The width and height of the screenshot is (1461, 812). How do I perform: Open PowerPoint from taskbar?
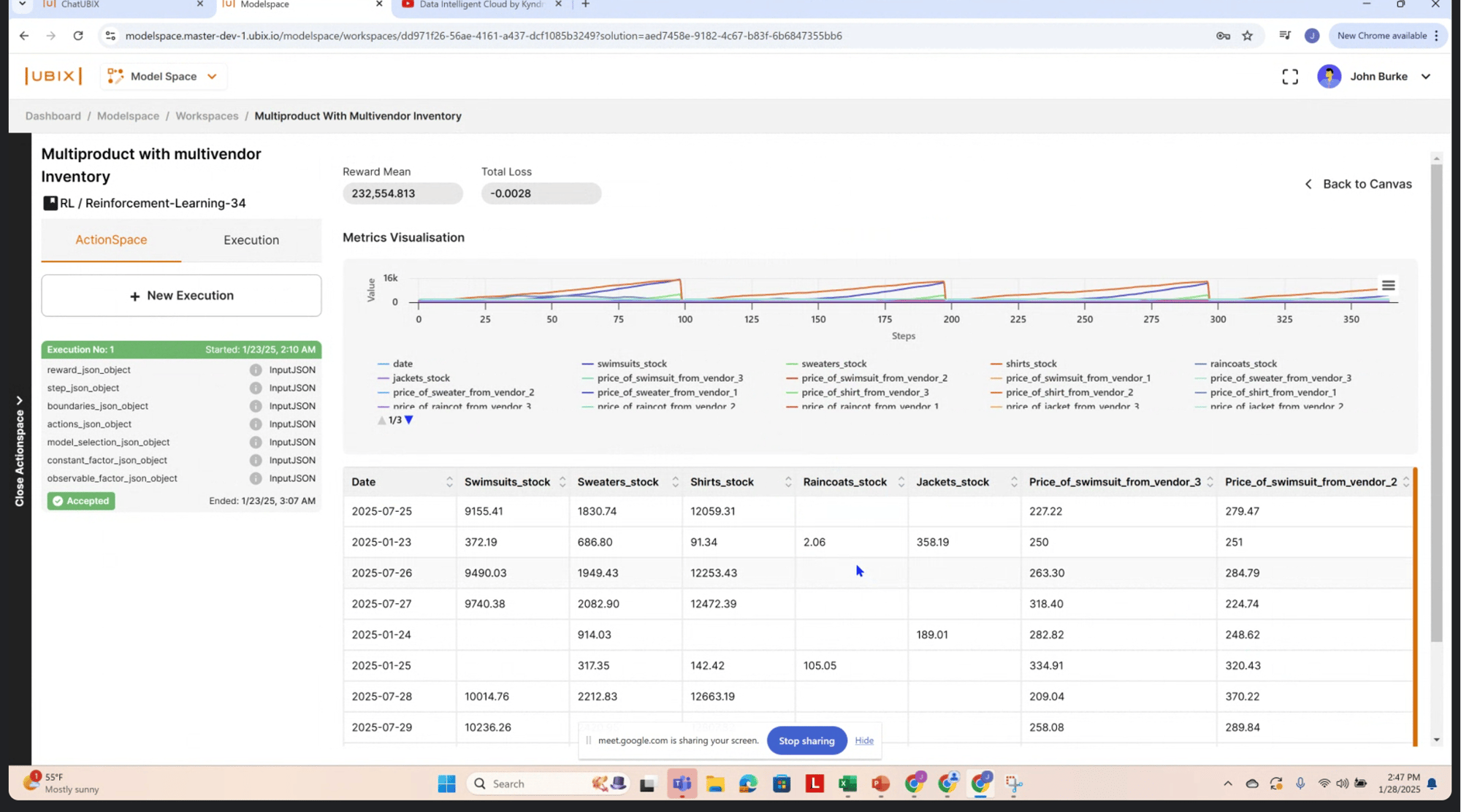tap(881, 784)
